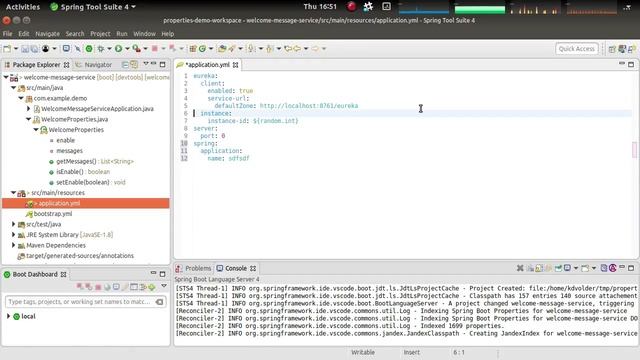
Task: Clear the Console using X icon
Action: 520,268
